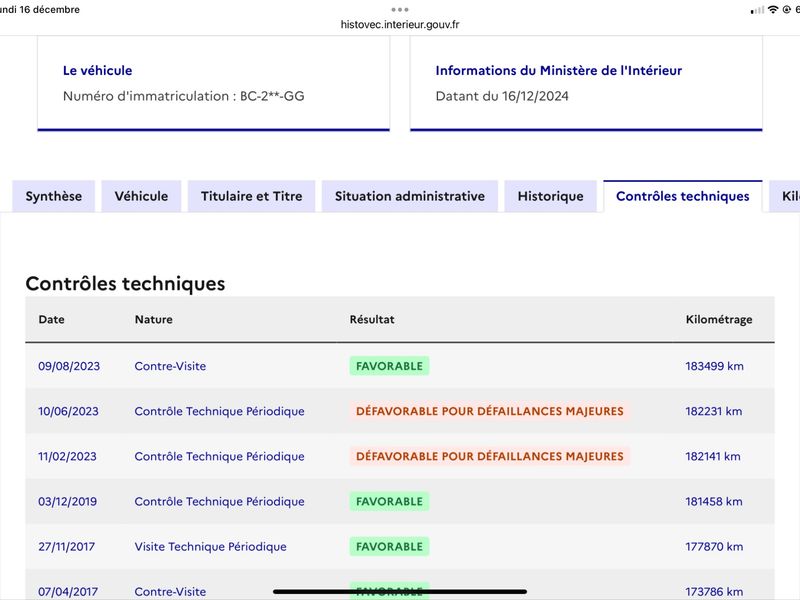Click the date 09/08/2023
Image resolution: width=800 pixels, height=600 pixels.
69,366
